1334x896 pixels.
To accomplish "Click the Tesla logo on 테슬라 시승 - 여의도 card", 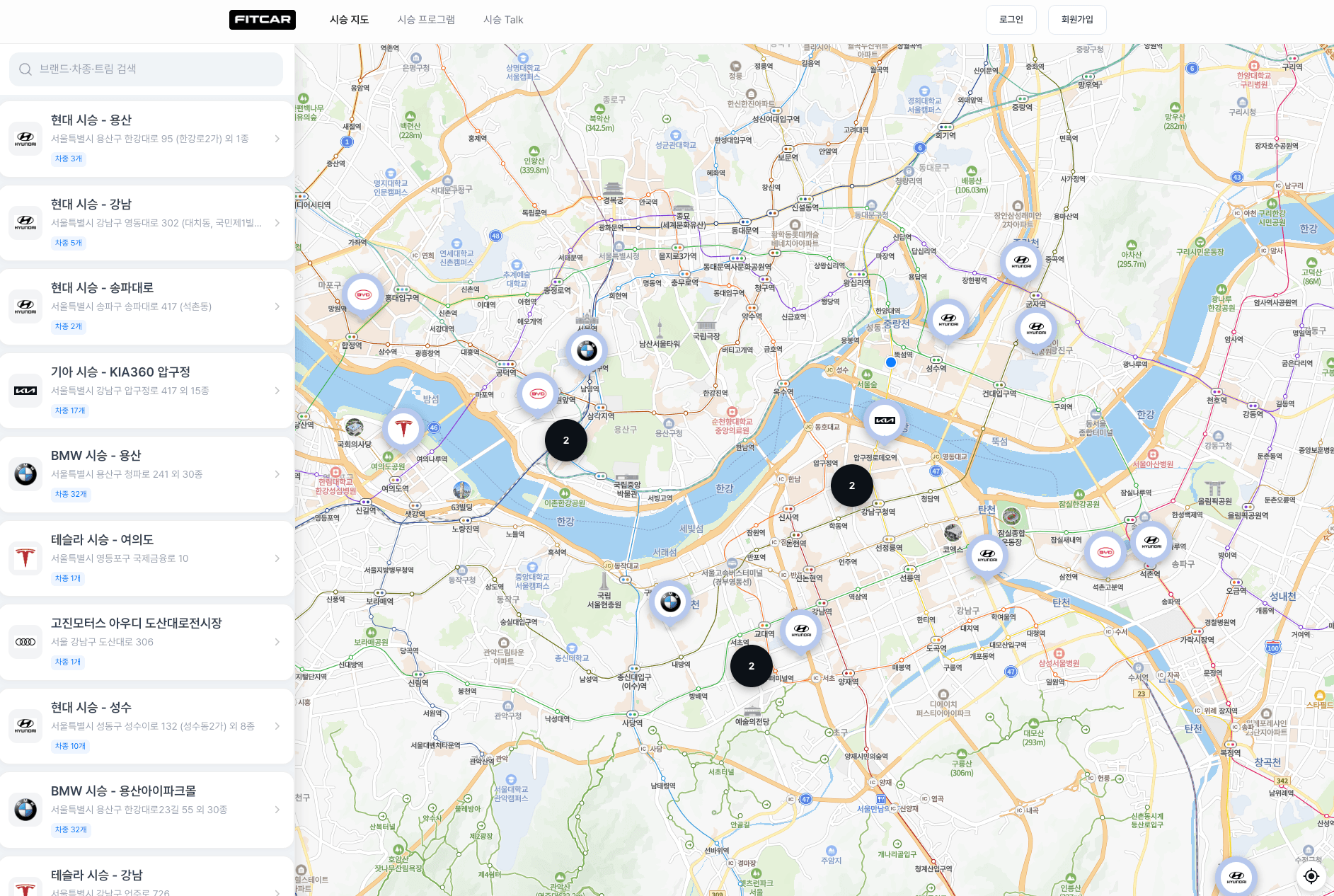I will tap(25, 558).
